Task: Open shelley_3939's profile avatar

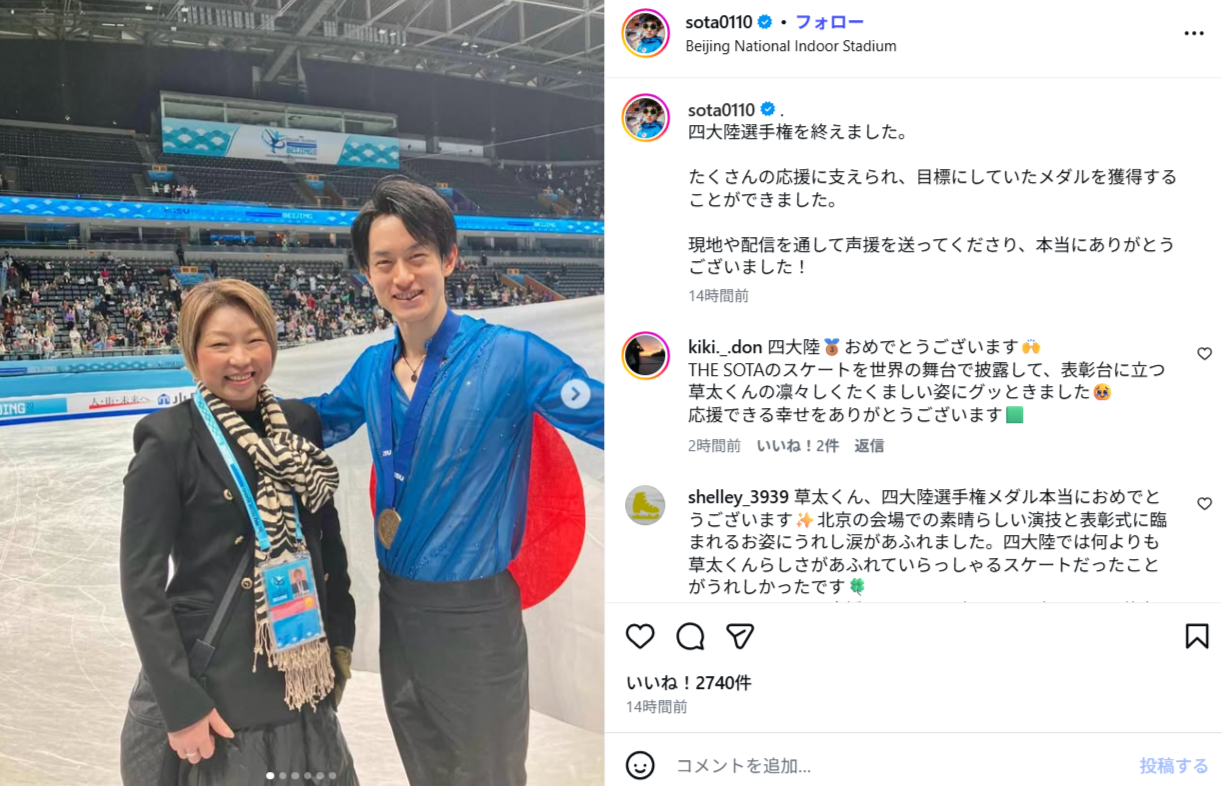Action: tap(646, 505)
